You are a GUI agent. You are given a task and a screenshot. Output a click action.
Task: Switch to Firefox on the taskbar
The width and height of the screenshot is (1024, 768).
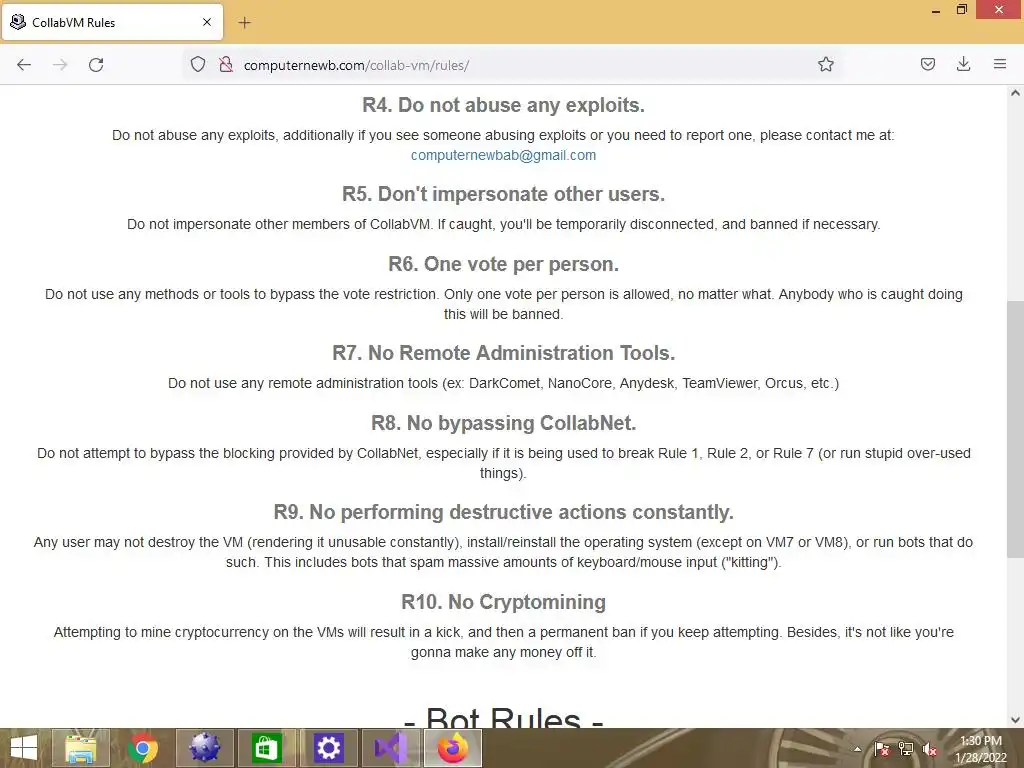pyautogui.click(x=453, y=748)
